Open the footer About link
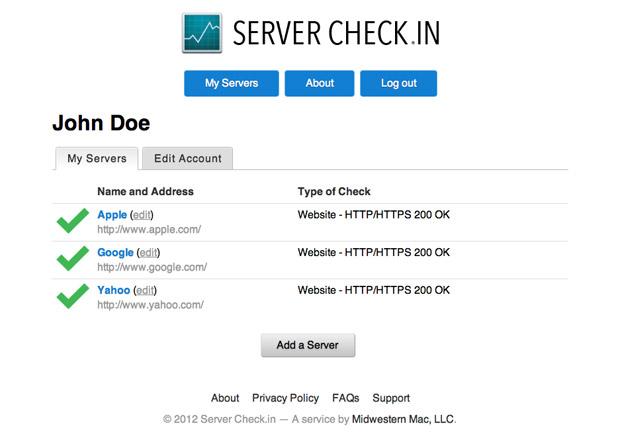Screen dimensions: 620x440 point(225,398)
